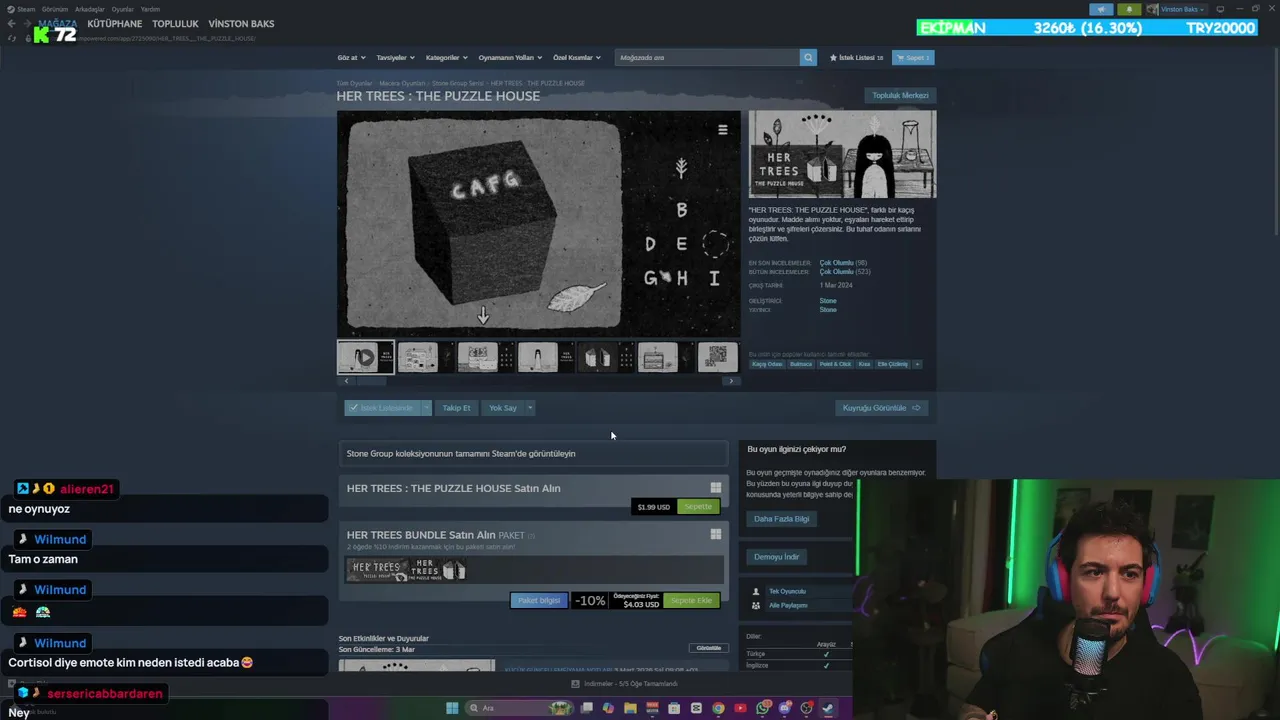Click the Point & Click tag
Image resolution: width=1280 pixels, height=720 pixels.
835,364
